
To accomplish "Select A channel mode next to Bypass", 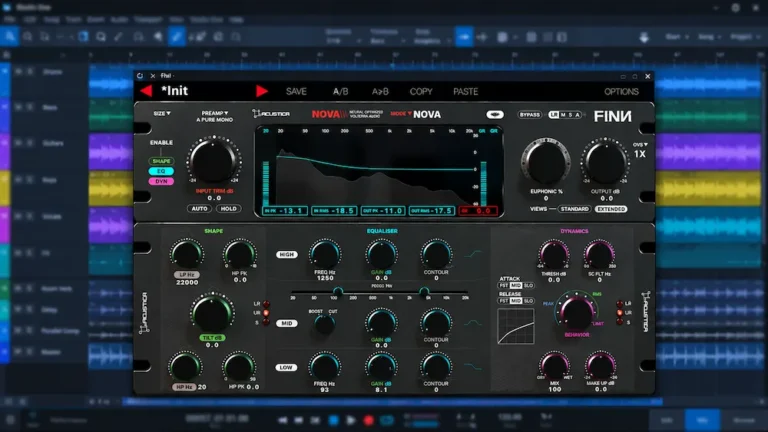I will tap(578, 115).
